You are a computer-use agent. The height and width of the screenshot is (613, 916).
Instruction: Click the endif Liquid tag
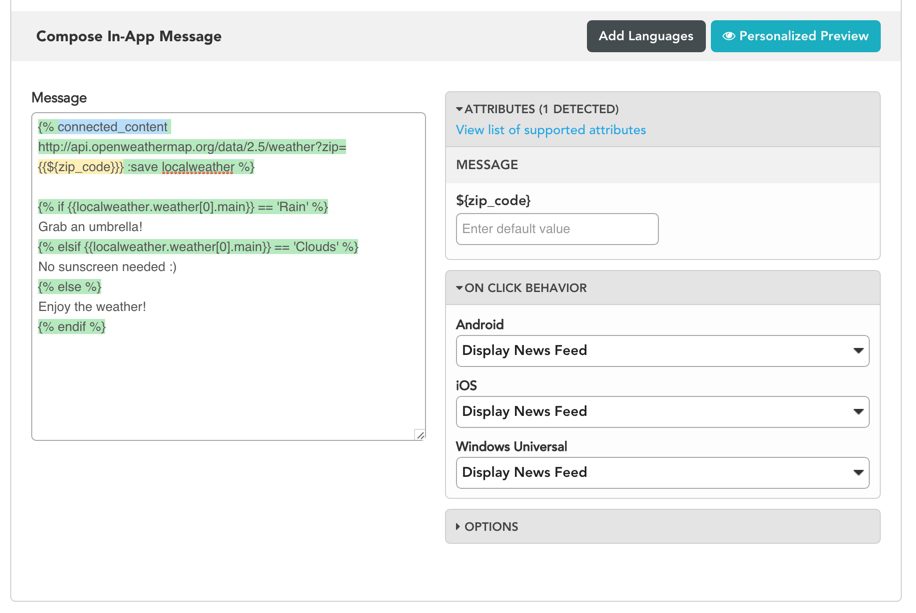point(71,327)
